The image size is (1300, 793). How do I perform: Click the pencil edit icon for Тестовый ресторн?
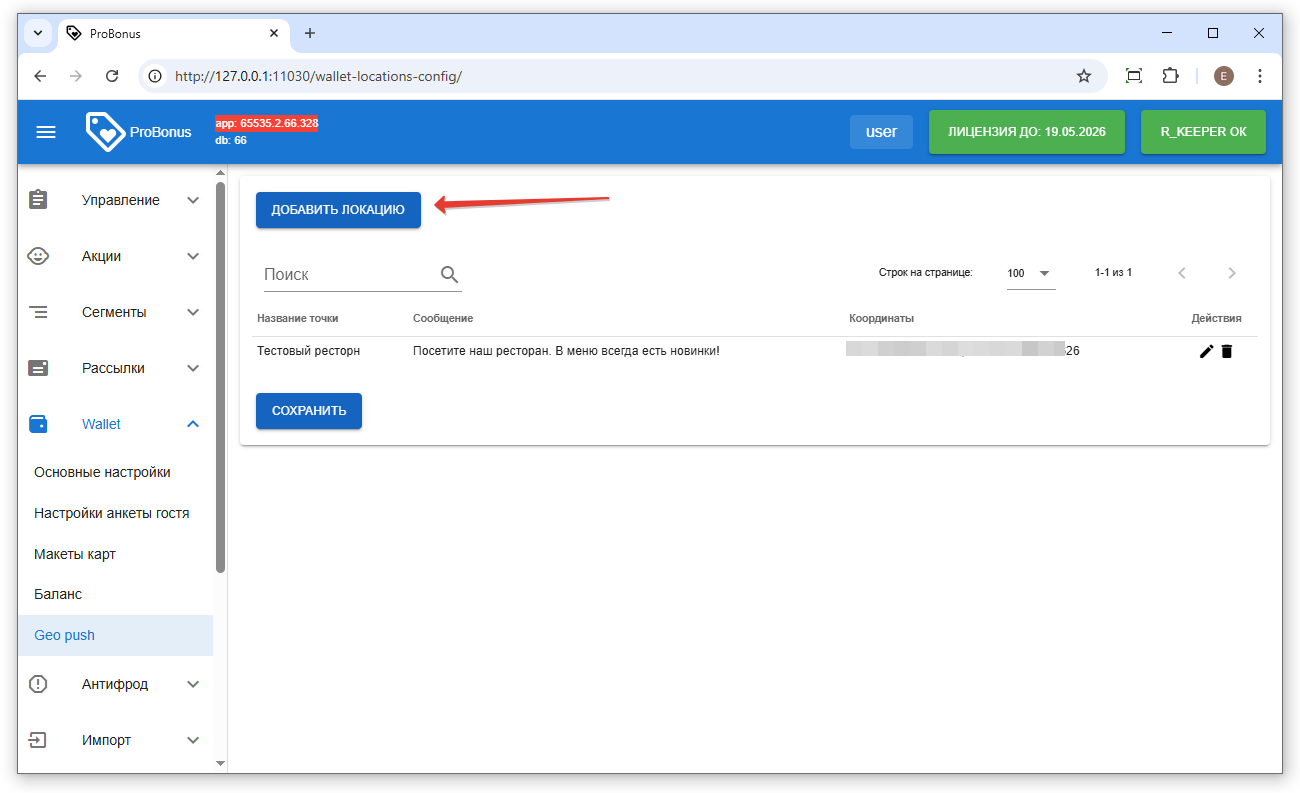click(1206, 351)
